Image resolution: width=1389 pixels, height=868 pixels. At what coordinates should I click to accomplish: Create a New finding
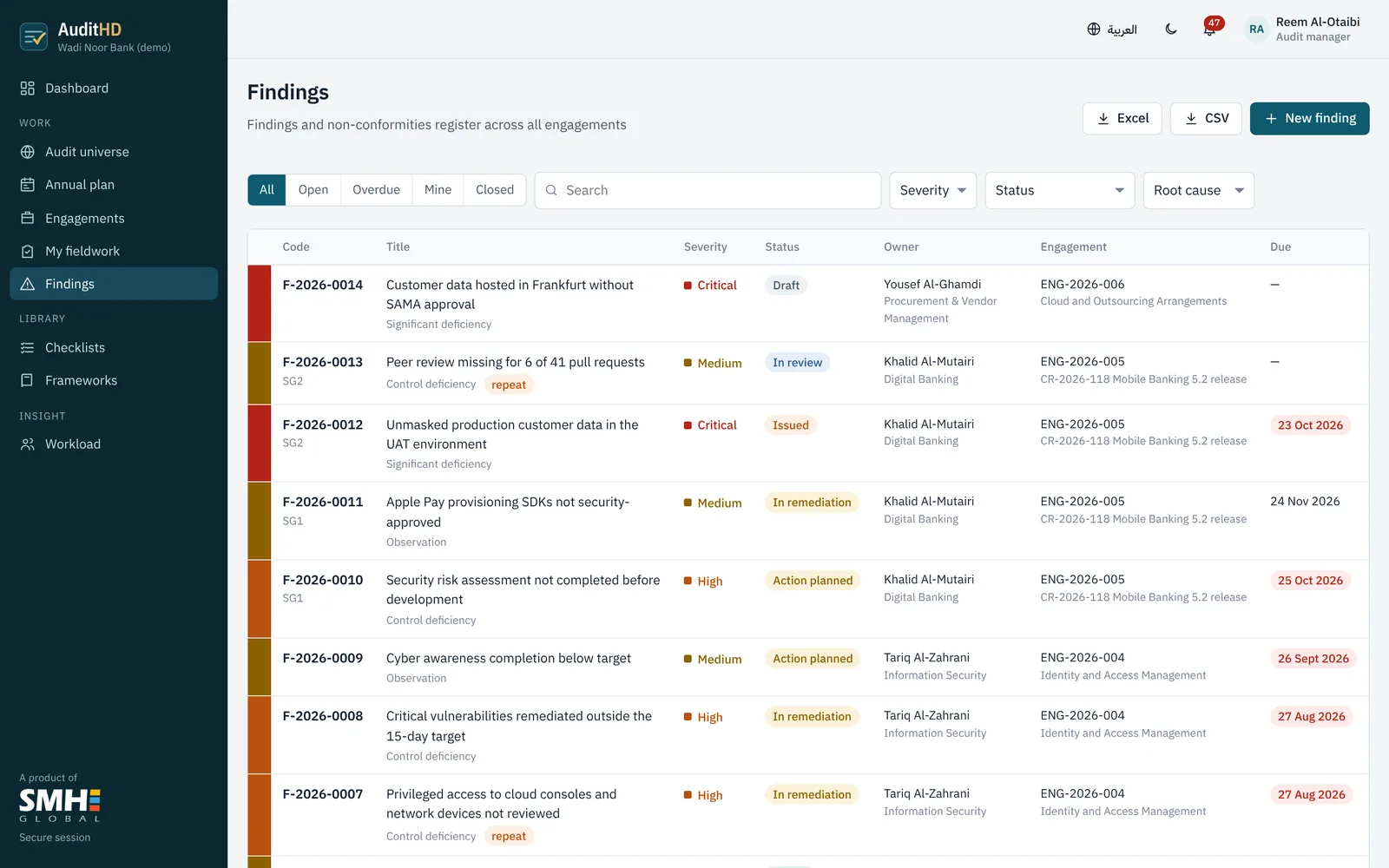coord(1310,119)
